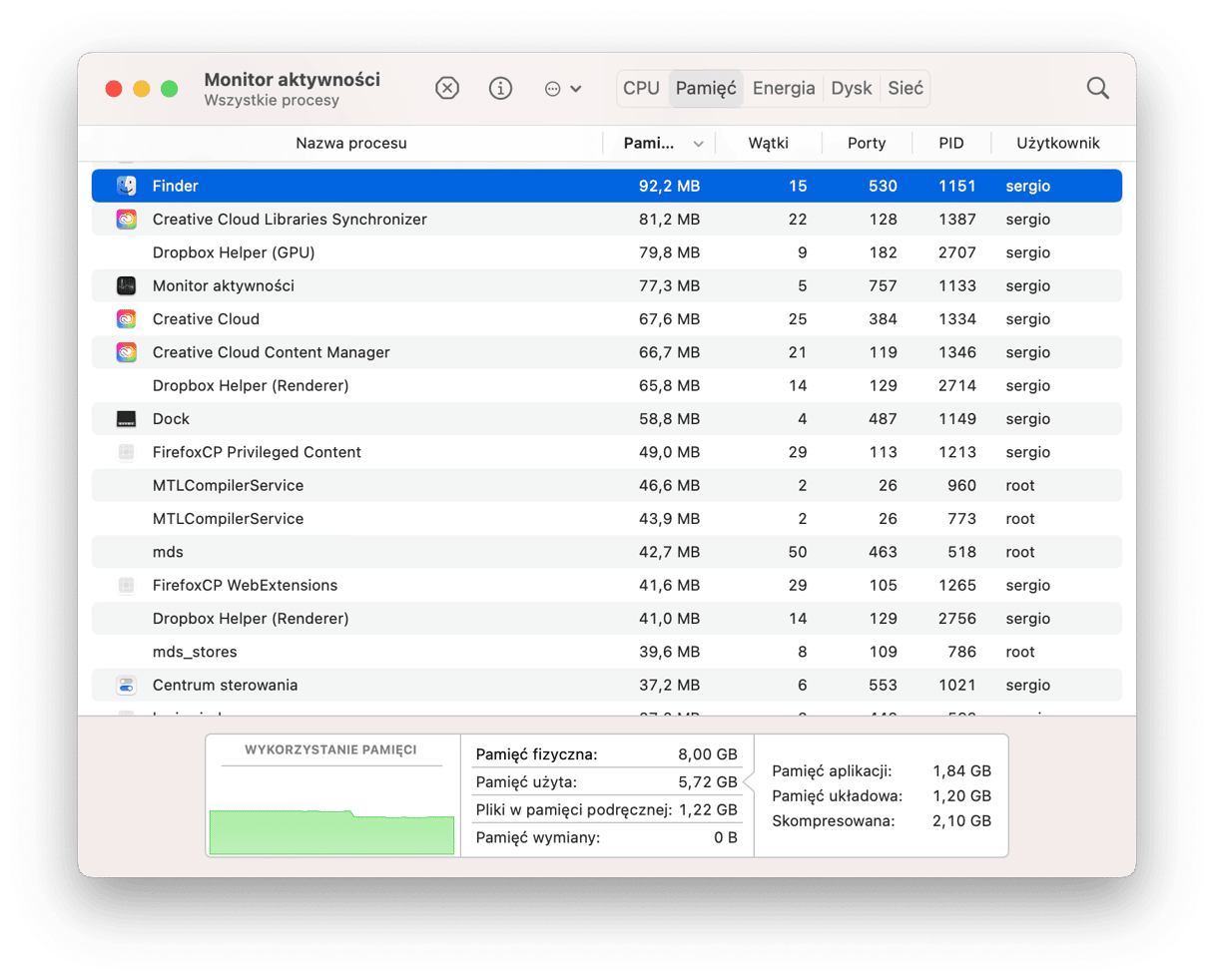Image resolution: width=1214 pixels, height=980 pixels.
Task: Click the process info (i) icon
Action: [x=500, y=89]
